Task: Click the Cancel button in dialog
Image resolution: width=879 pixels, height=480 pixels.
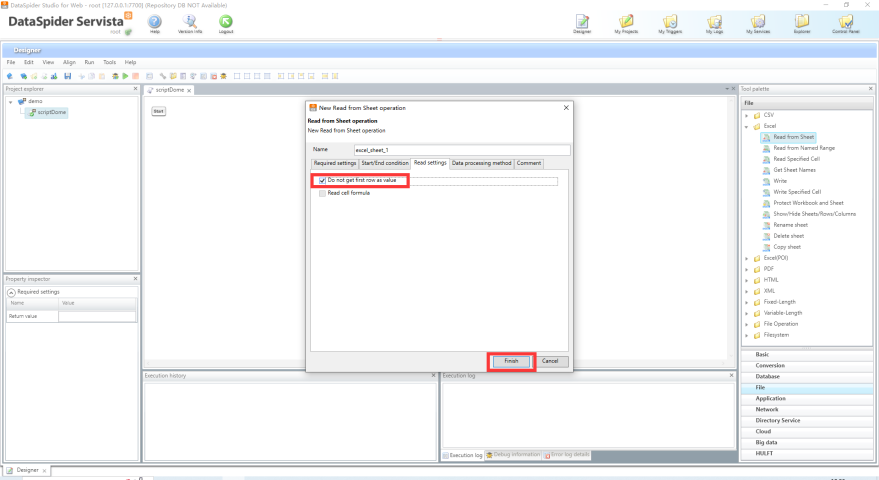Action: [550, 361]
